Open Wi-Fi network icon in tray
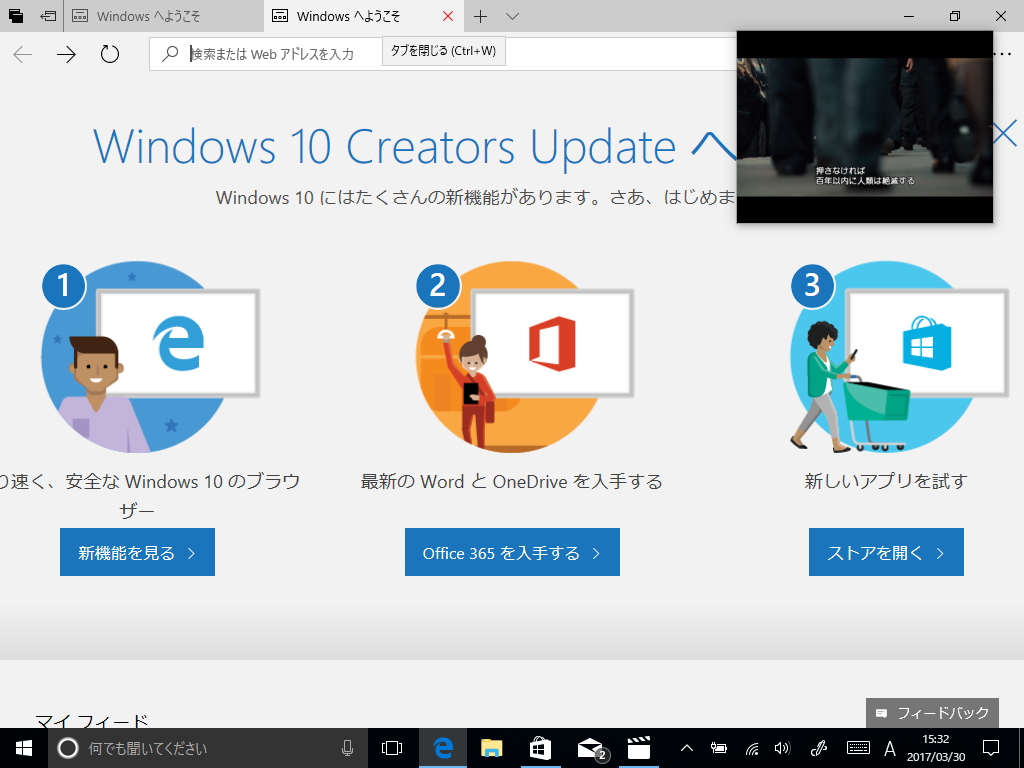The width and height of the screenshot is (1024, 768). click(x=752, y=748)
